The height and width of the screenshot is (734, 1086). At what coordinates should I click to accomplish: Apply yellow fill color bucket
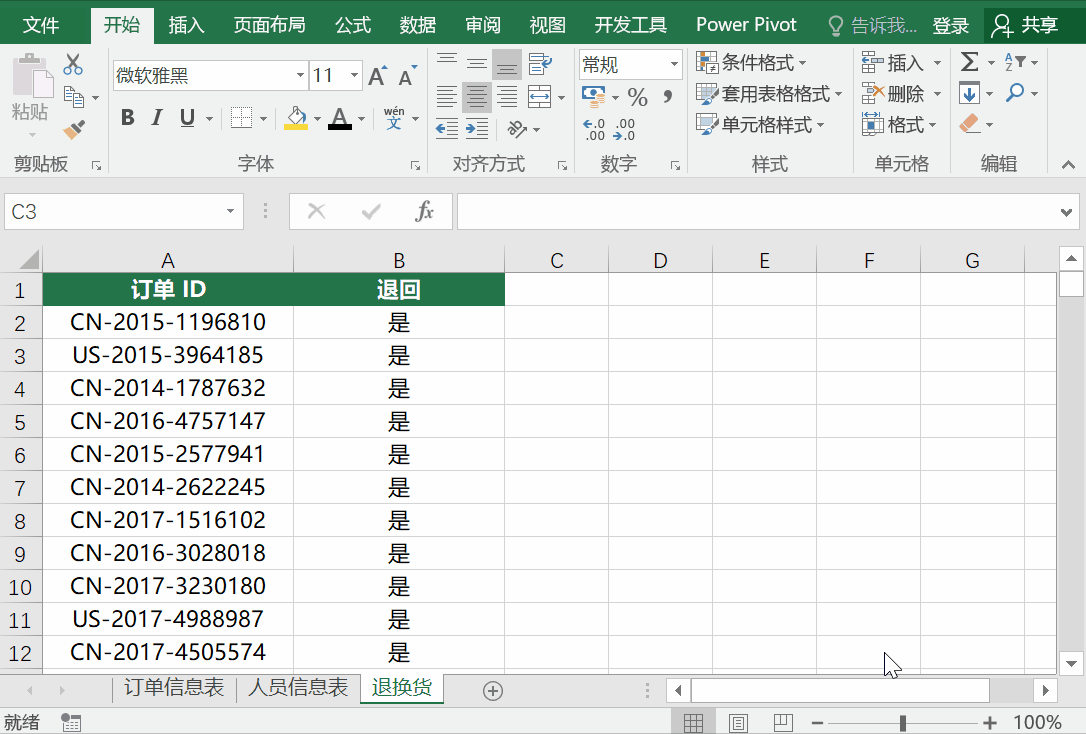point(296,118)
